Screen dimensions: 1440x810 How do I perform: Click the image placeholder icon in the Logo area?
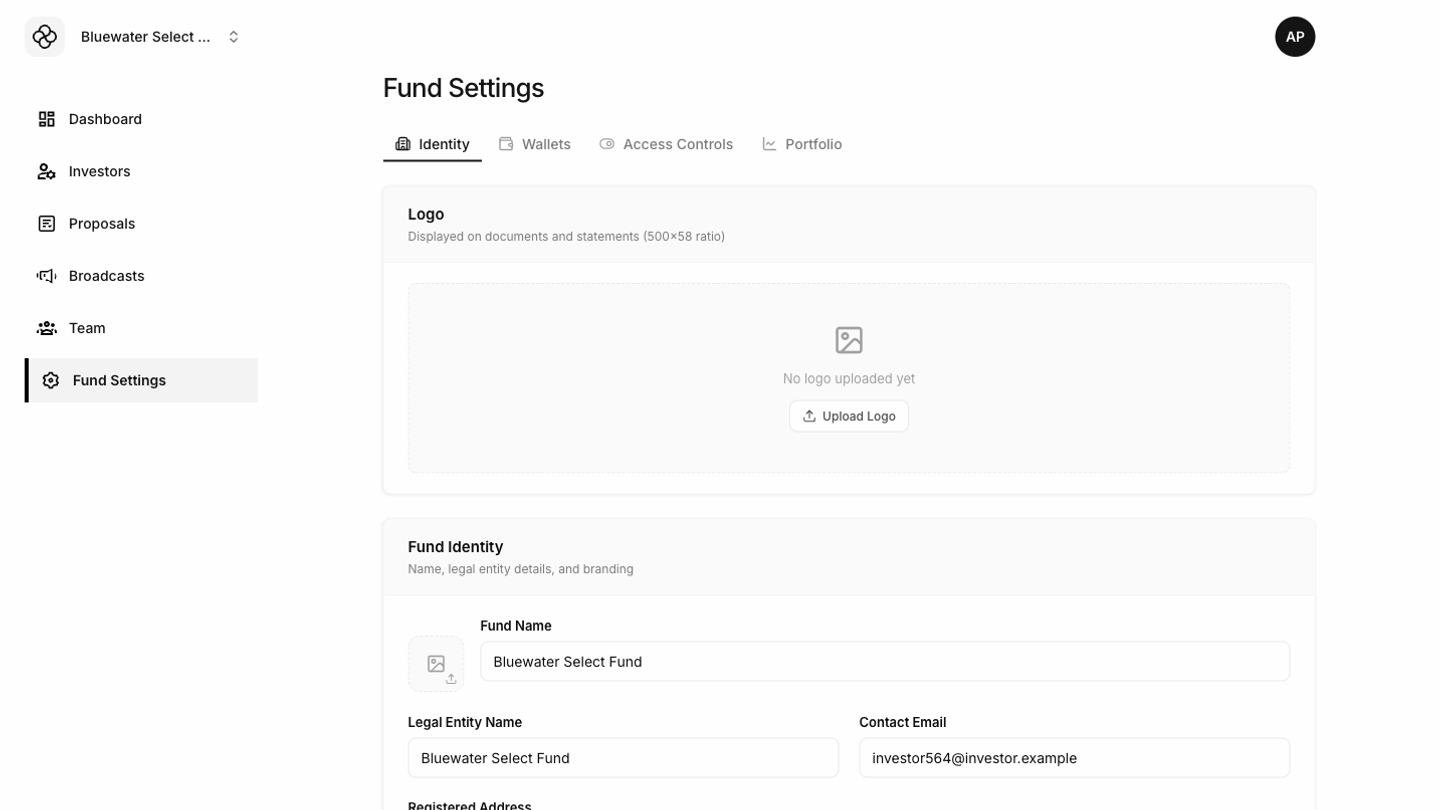(848, 340)
